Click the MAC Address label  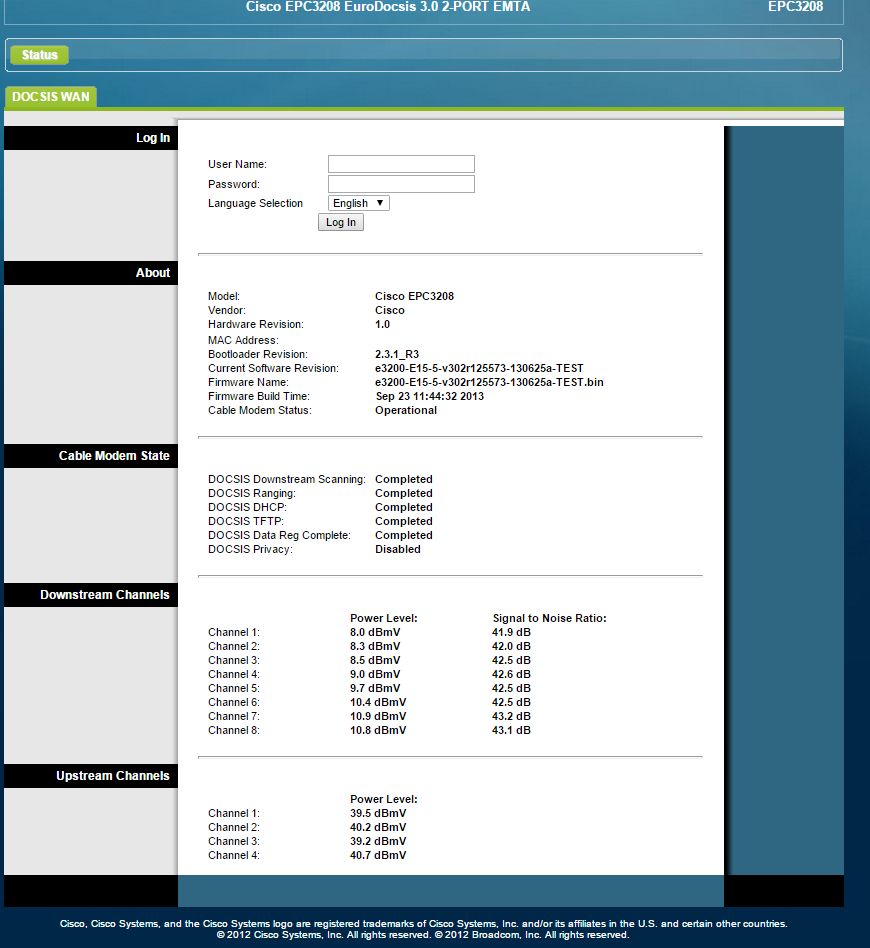(243, 340)
